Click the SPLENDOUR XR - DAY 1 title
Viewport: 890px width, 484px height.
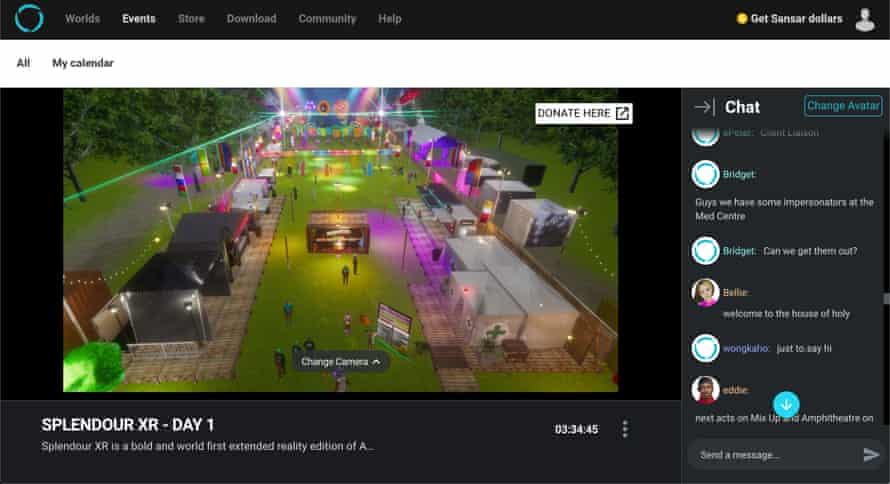click(x=128, y=424)
